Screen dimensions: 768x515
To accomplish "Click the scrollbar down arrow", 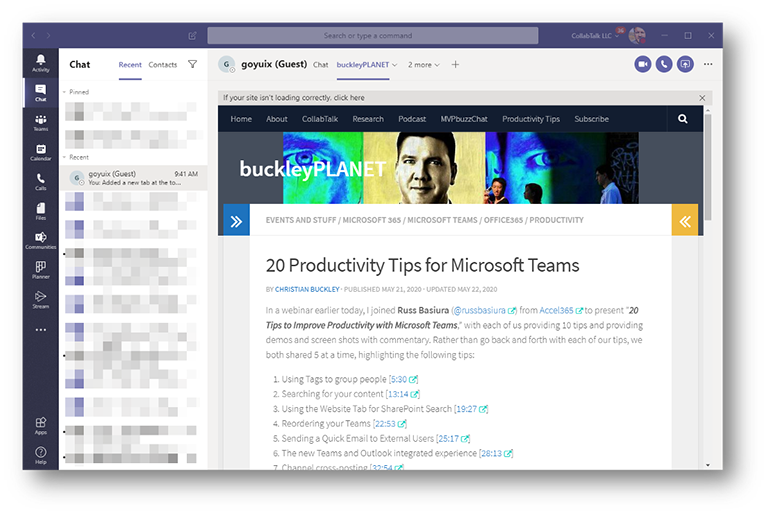I will pos(708,465).
